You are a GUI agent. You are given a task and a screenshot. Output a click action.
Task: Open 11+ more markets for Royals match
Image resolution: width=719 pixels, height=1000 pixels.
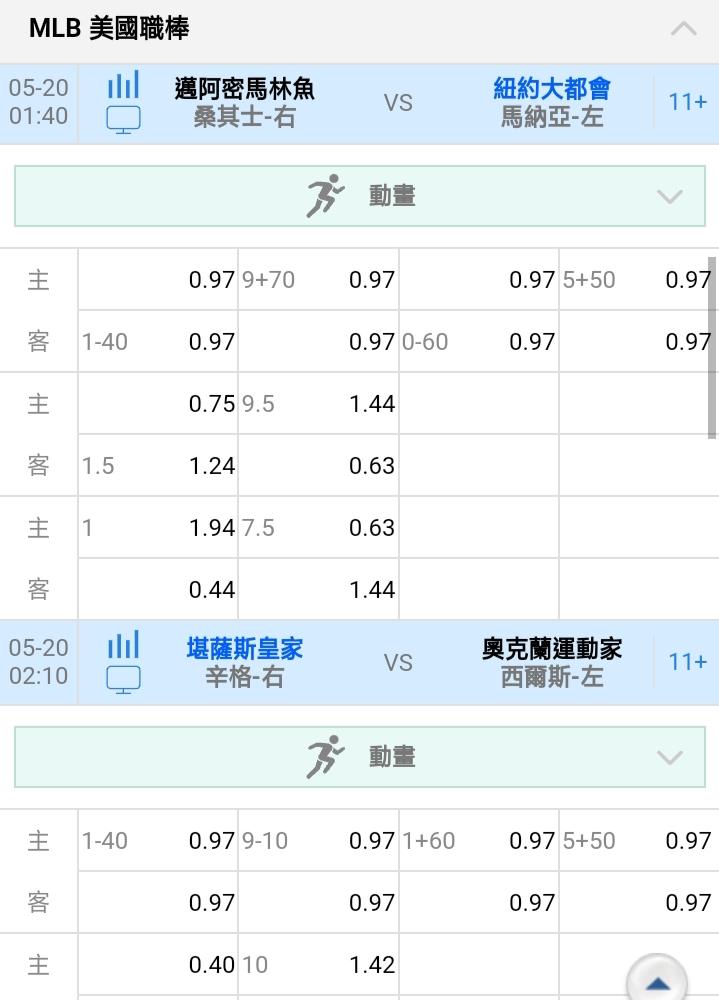coord(687,662)
